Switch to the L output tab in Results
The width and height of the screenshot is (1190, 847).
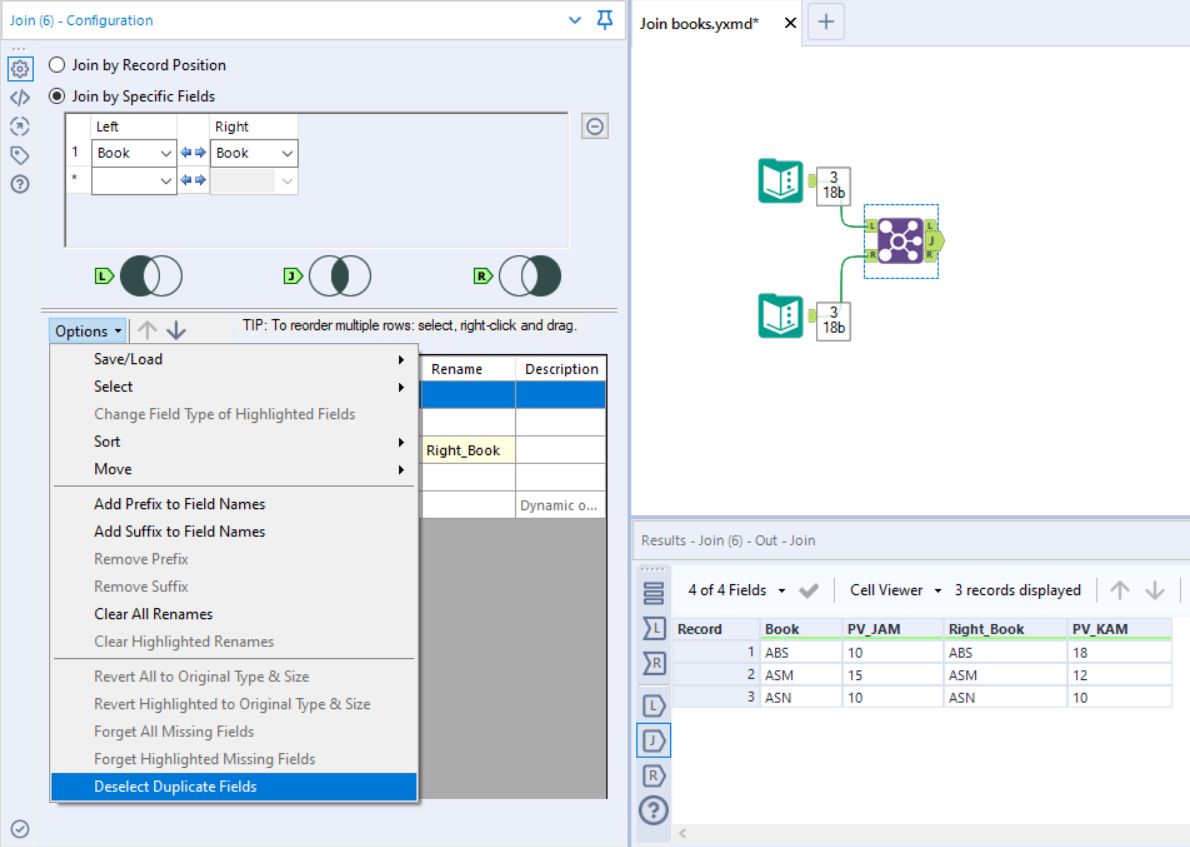(x=653, y=705)
